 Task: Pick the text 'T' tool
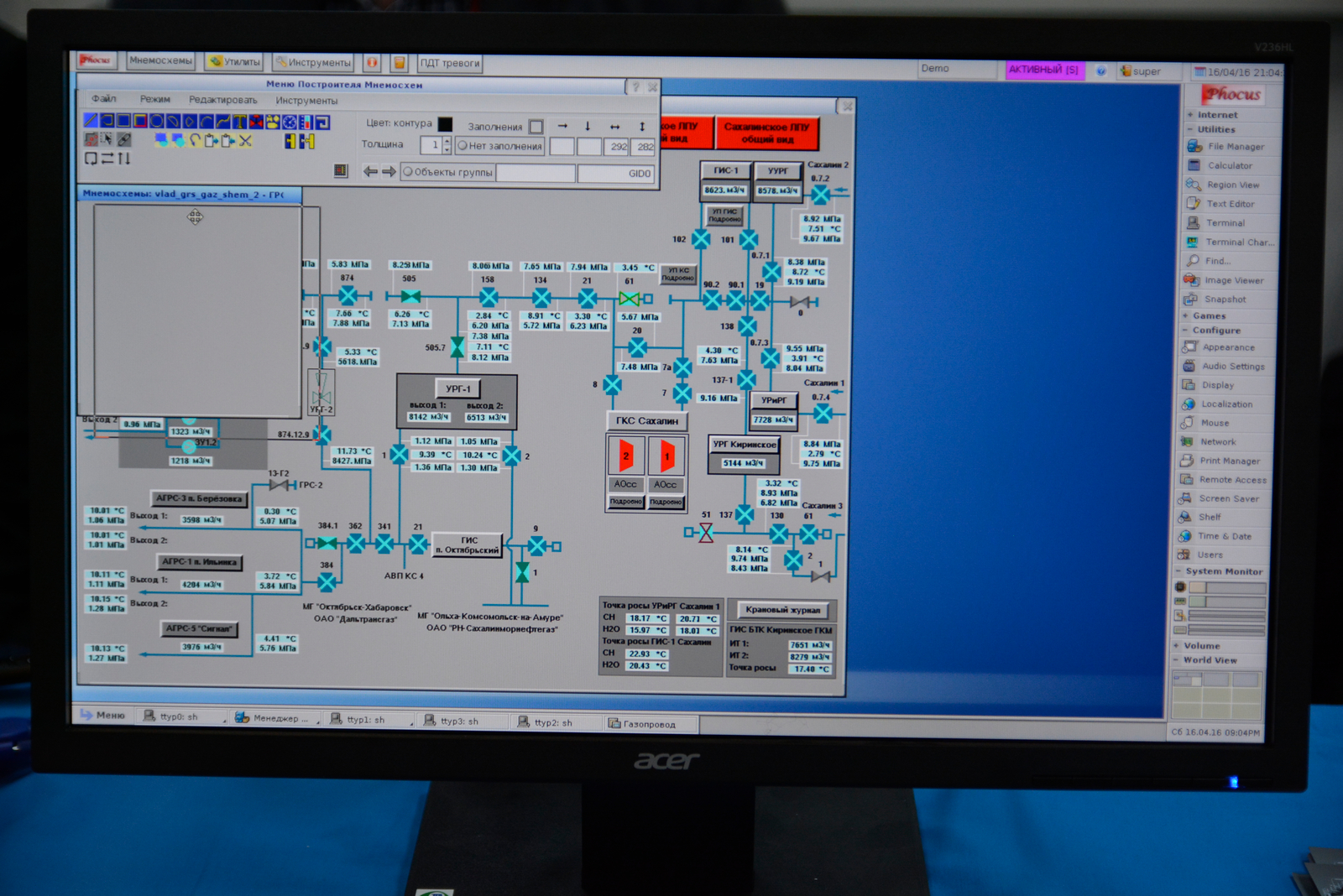pyautogui.click(x=239, y=122)
